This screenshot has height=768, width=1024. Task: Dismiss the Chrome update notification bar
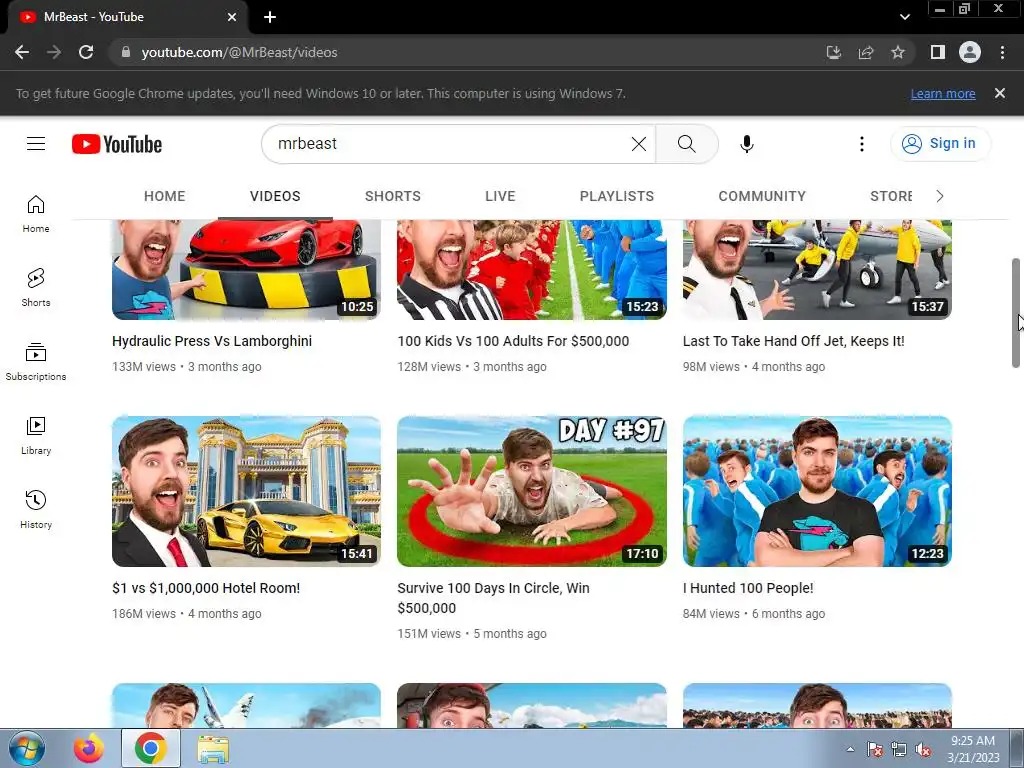pyautogui.click(x=1000, y=93)
